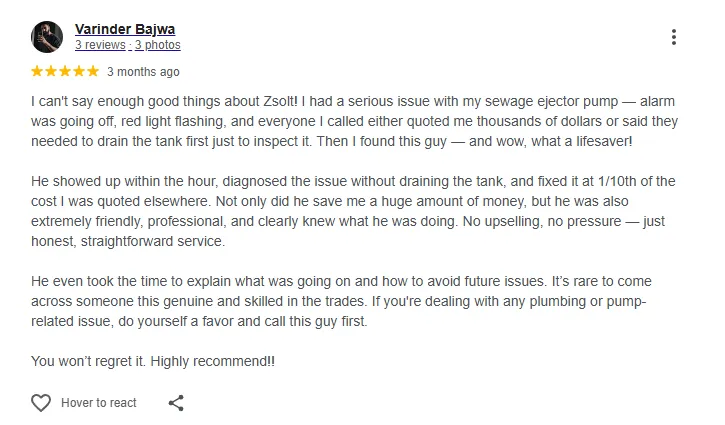Viewport: 725px width, 425px height.
Task: Open the three-dot review options menu
Action: (x=674, y=37)
